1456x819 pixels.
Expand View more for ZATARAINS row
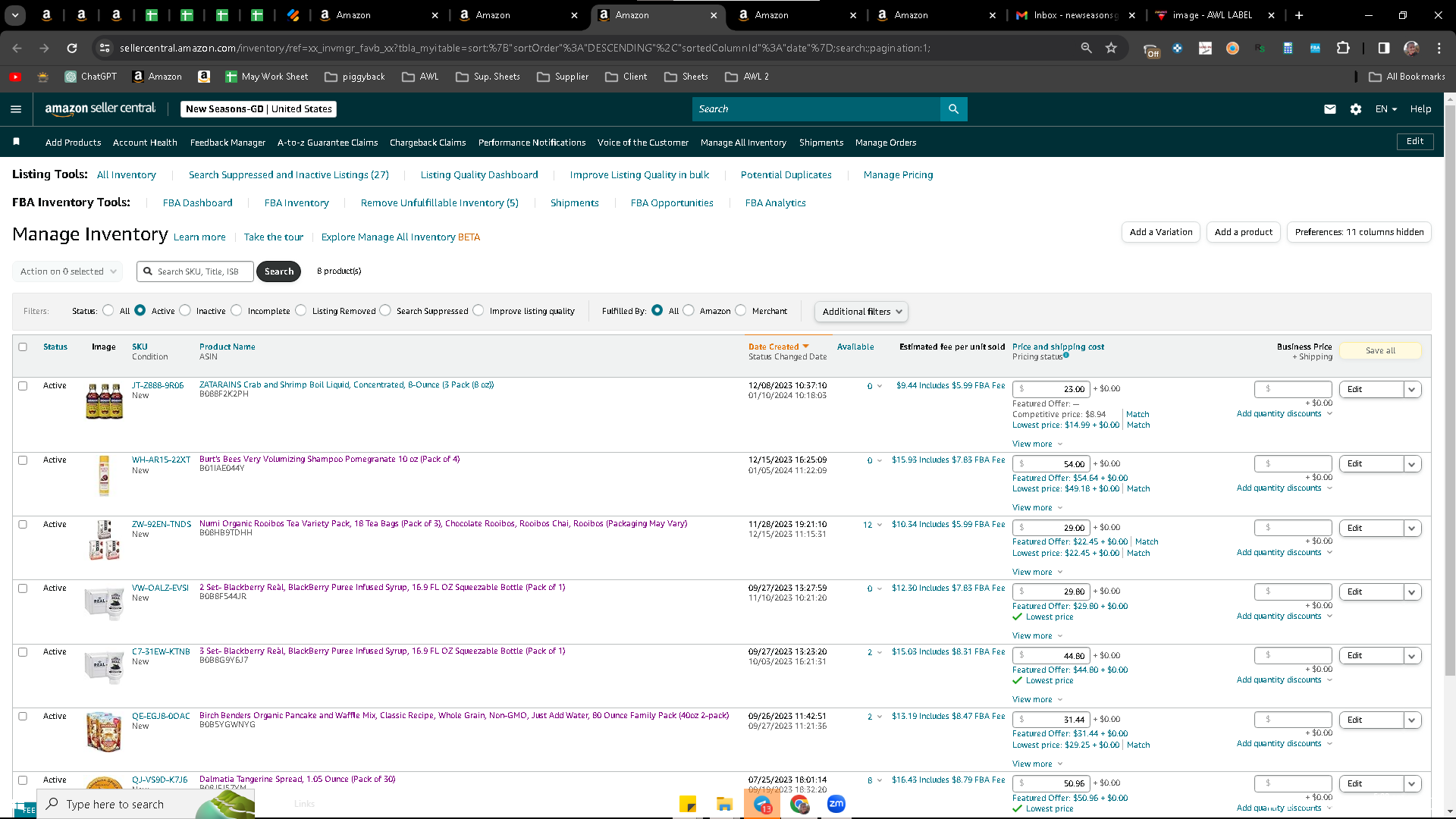pos(1037,444)
